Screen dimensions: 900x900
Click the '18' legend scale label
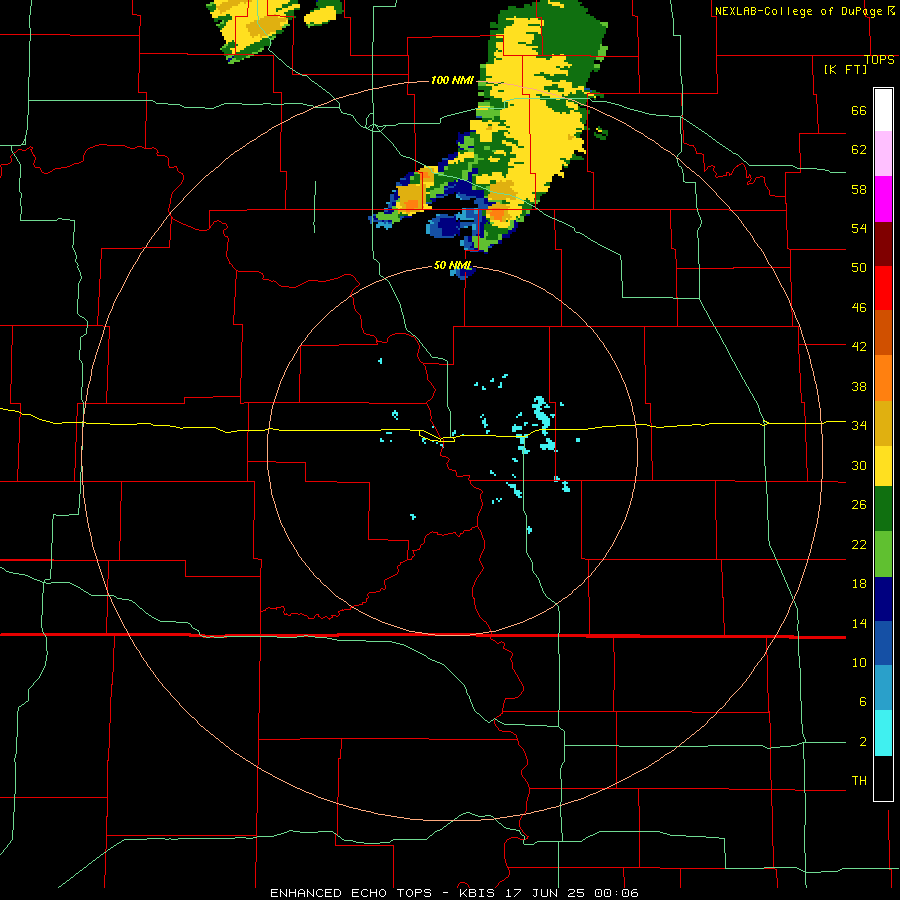coord(859,584)
